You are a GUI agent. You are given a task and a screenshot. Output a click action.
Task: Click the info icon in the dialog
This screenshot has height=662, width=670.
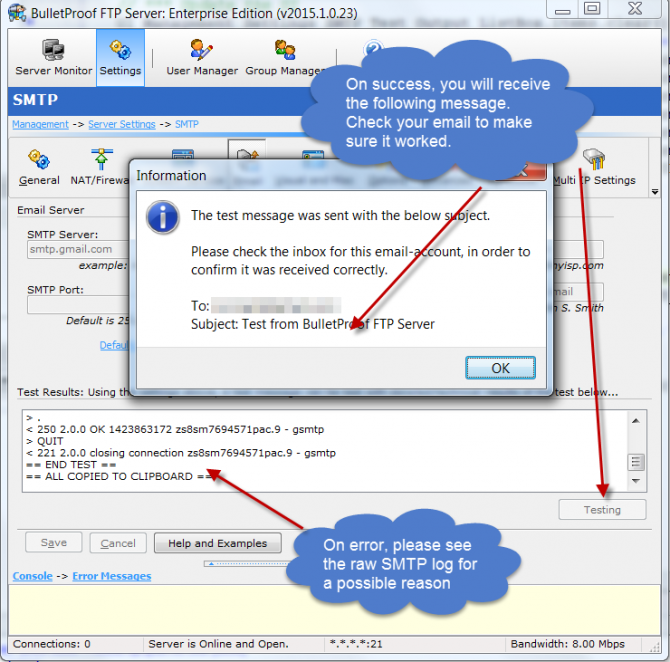click(x=162, y=217)
